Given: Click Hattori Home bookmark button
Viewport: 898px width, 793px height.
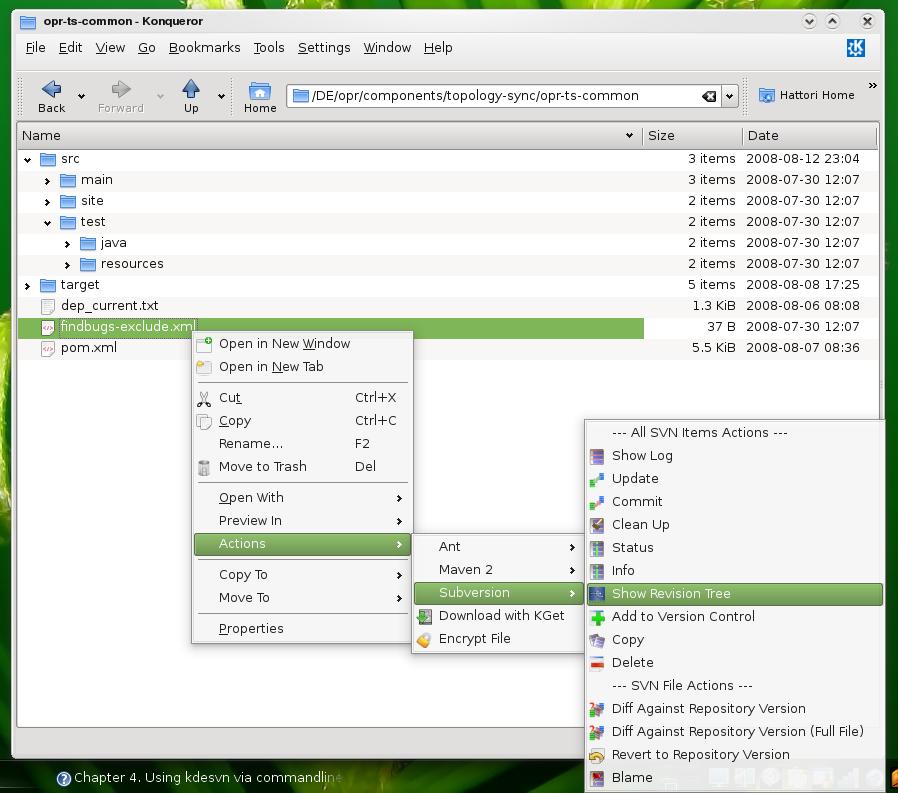Looking at the screenshot, I should click(806, 95).
